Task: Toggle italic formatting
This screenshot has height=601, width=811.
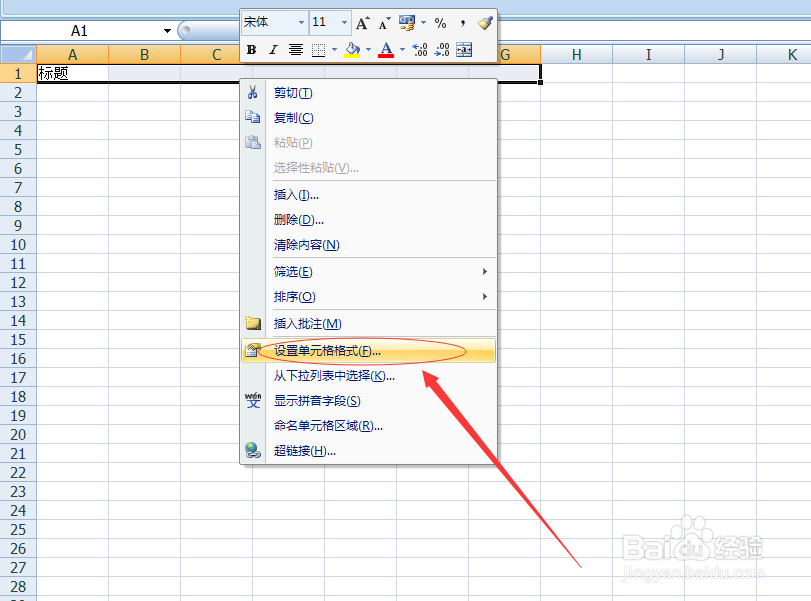Action: [271, 49]
